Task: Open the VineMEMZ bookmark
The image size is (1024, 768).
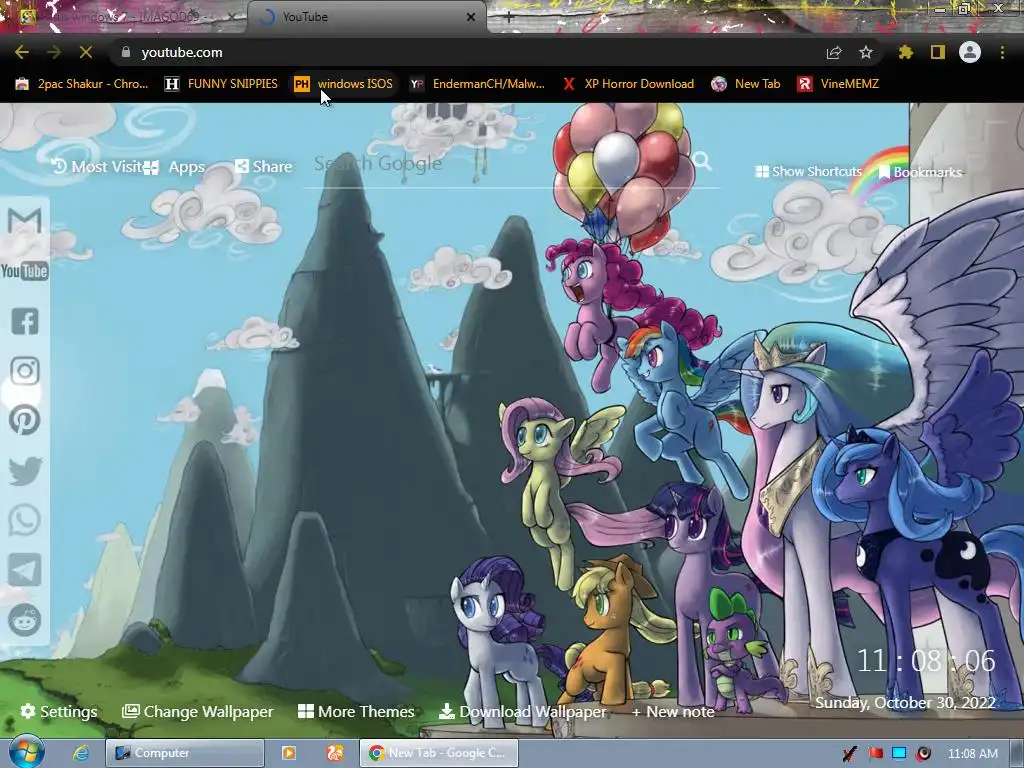Action: tap(839, 84)
